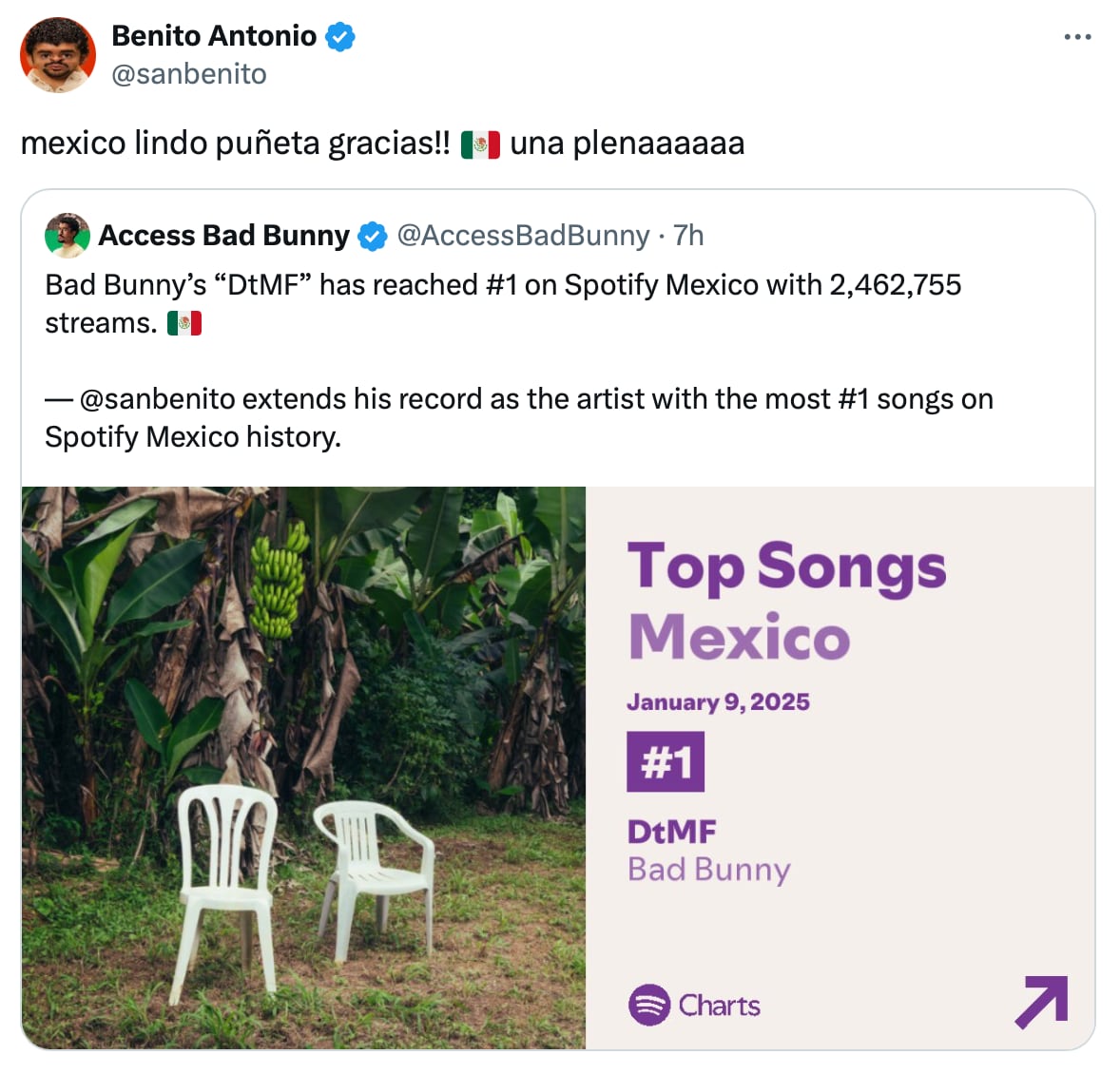
Task: Click the Mexico flag emoji in the tweet
Action: pyautogui.click(x=481, y=143)
